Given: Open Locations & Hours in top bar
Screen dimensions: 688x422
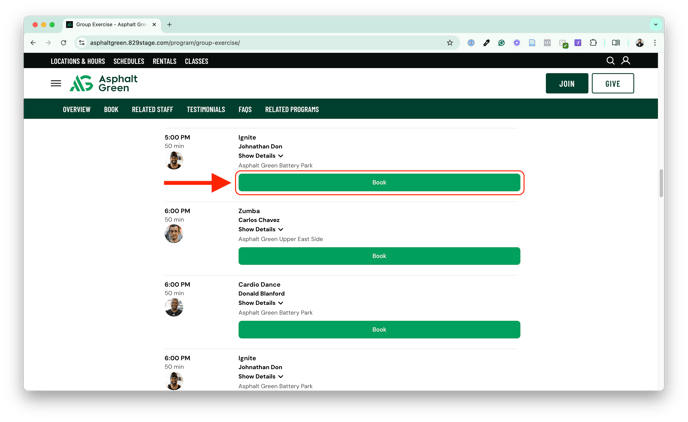Looking at the screenshot, I should [78, 61].
